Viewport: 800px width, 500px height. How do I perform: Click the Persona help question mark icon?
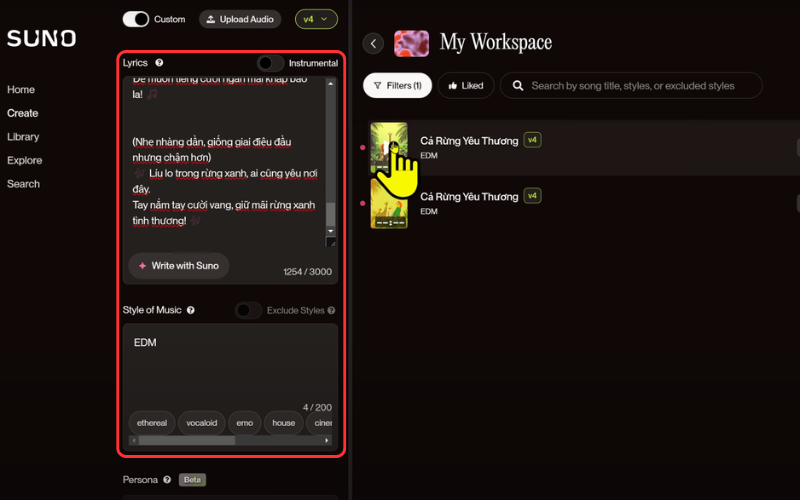click(167, 480)
